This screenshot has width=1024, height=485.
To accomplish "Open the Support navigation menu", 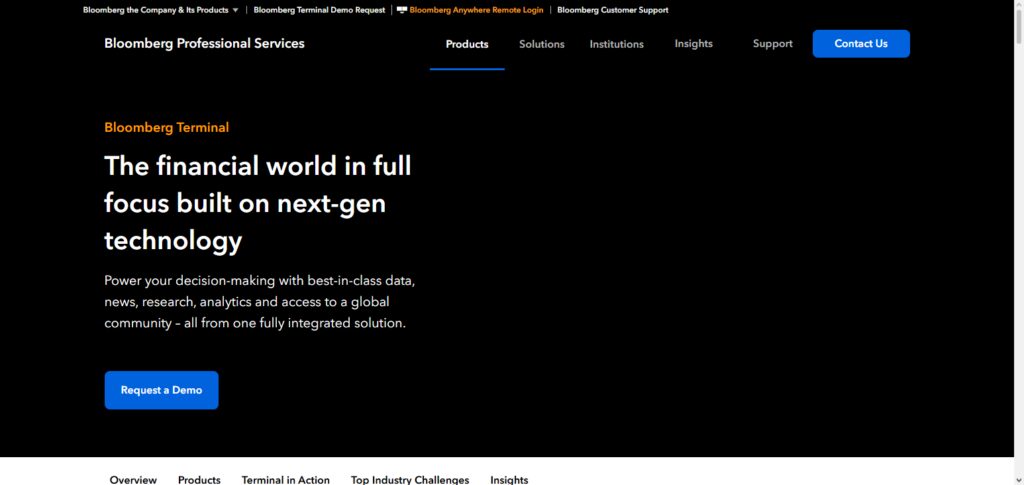I will point(773,44).
